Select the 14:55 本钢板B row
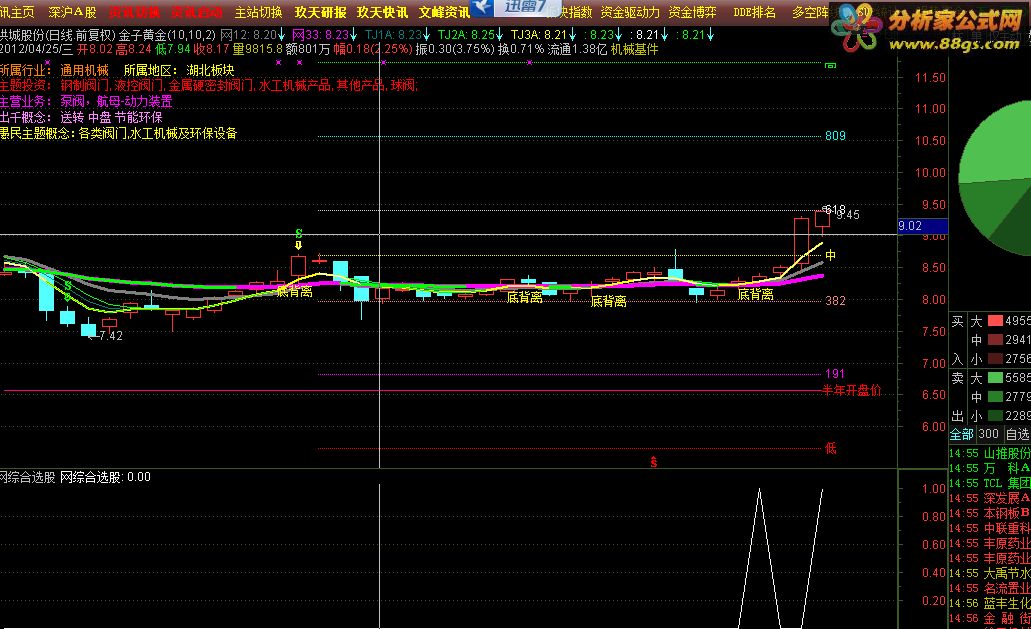Viewport: 1031px width, 629px height. 990,513
